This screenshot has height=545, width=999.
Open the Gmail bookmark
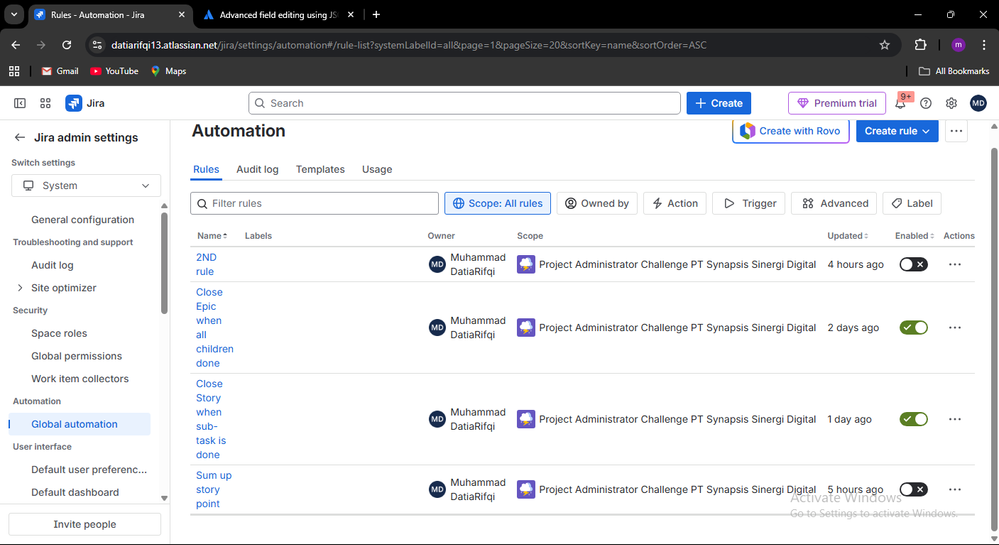[60, 71]
